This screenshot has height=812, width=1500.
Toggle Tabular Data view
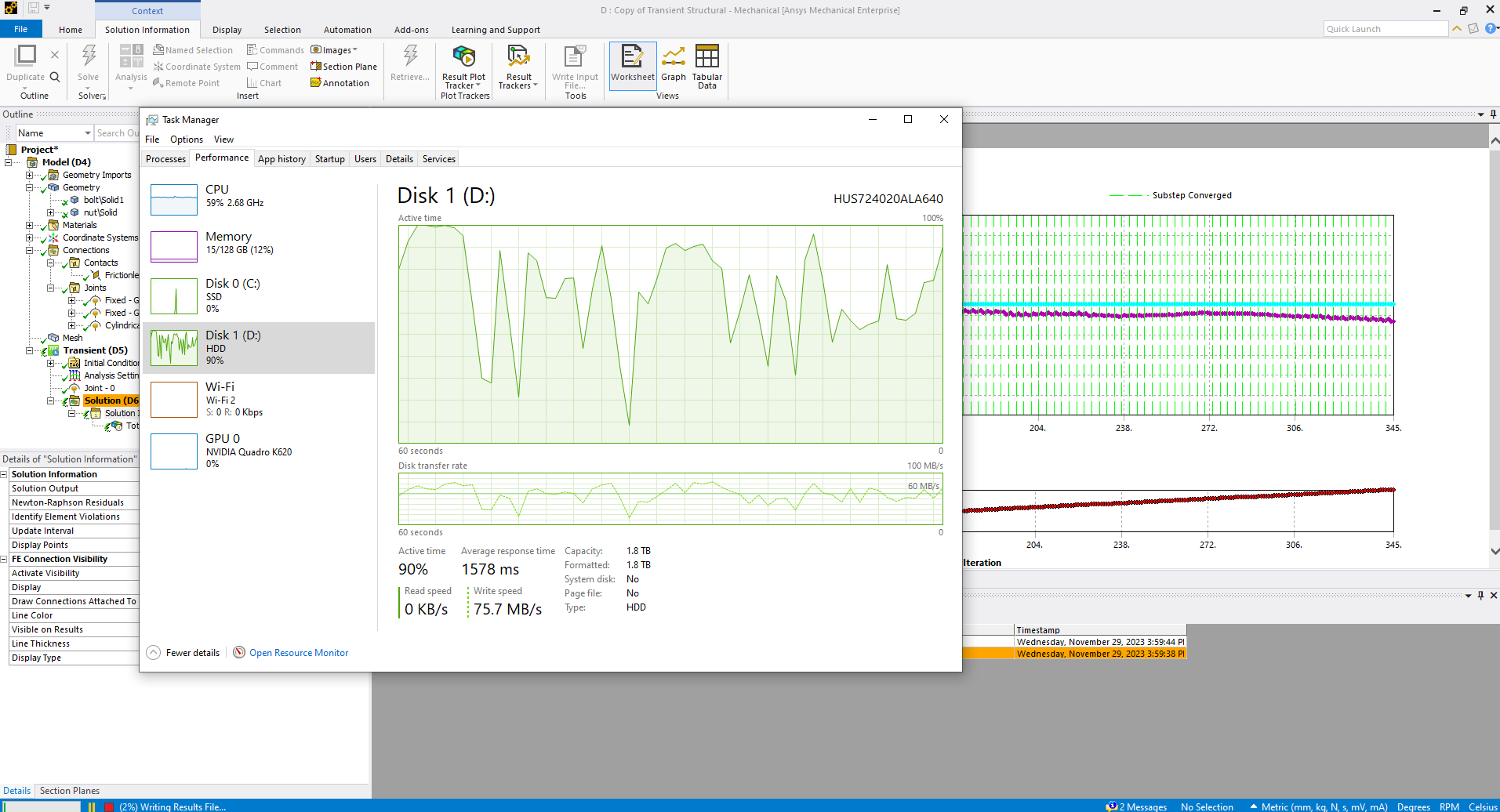(x=707, y=67)
